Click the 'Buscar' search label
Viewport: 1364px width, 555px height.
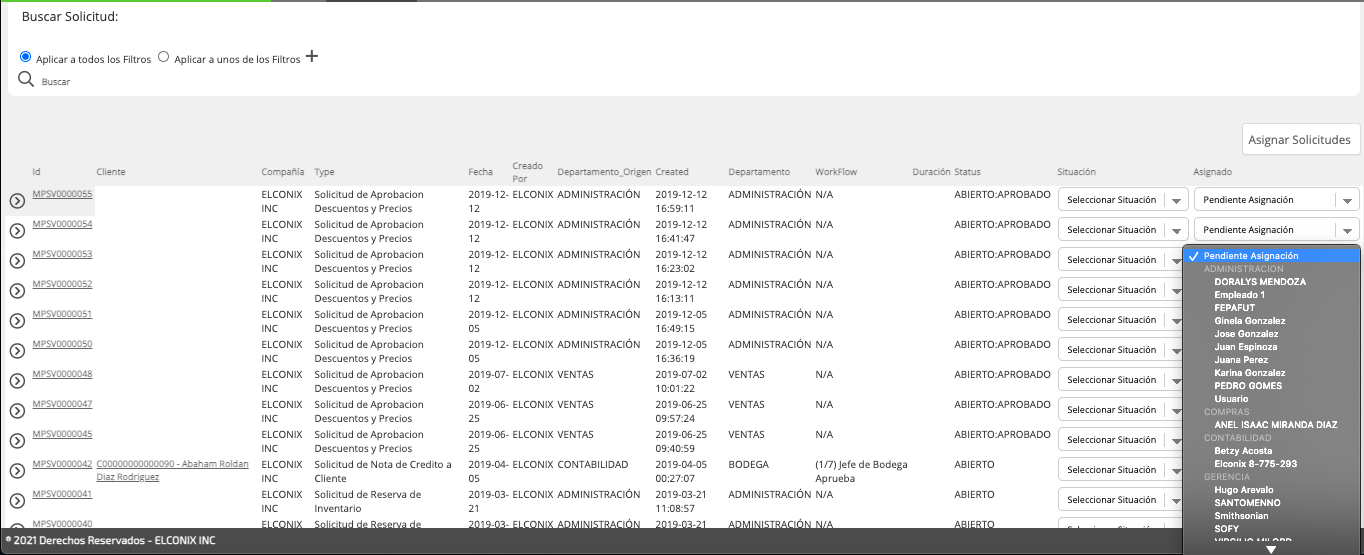pyautogui.click(x=56, y=82)
